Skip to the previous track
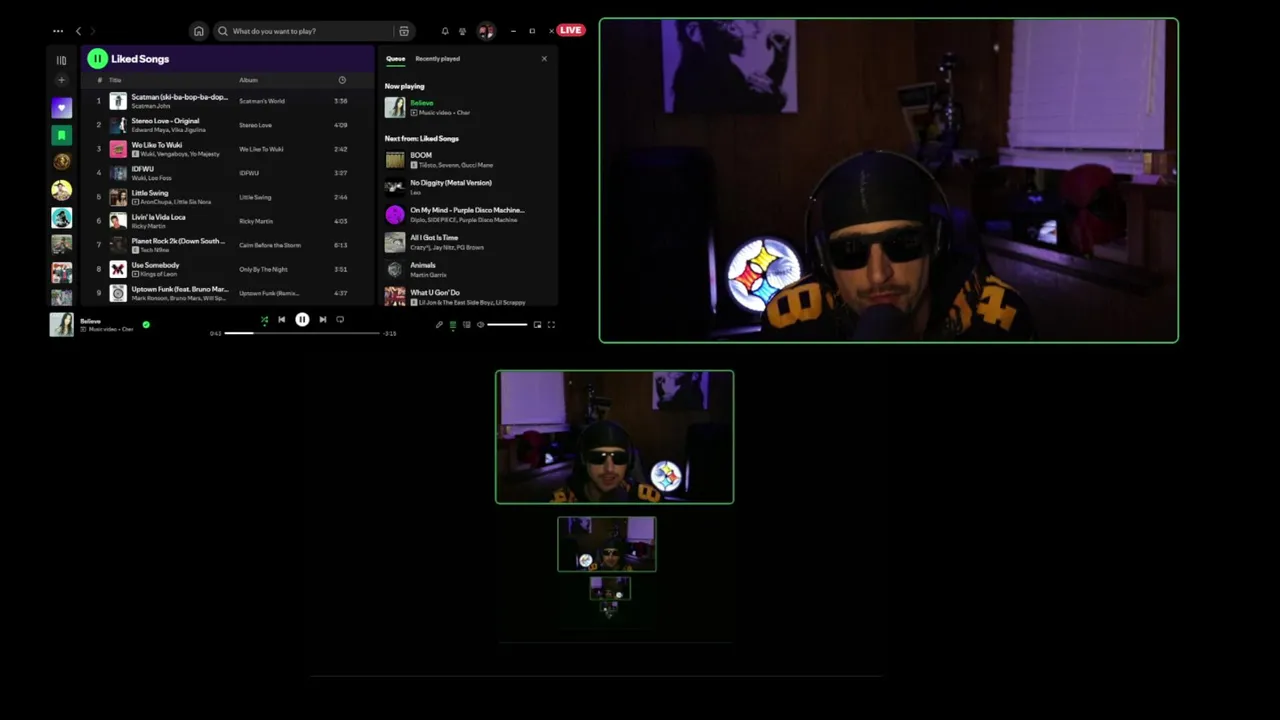1280x720 pixels. [x=282, y=320]
